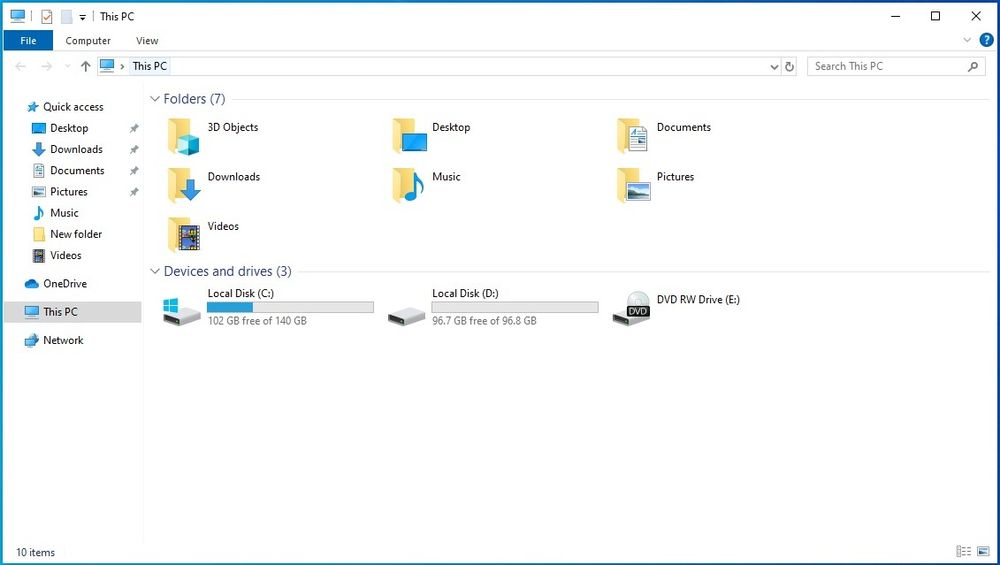The height and width of the screenshot is (565, 1000).
Task: Click address bar chevron before This PC
Action: coord(122,66)
